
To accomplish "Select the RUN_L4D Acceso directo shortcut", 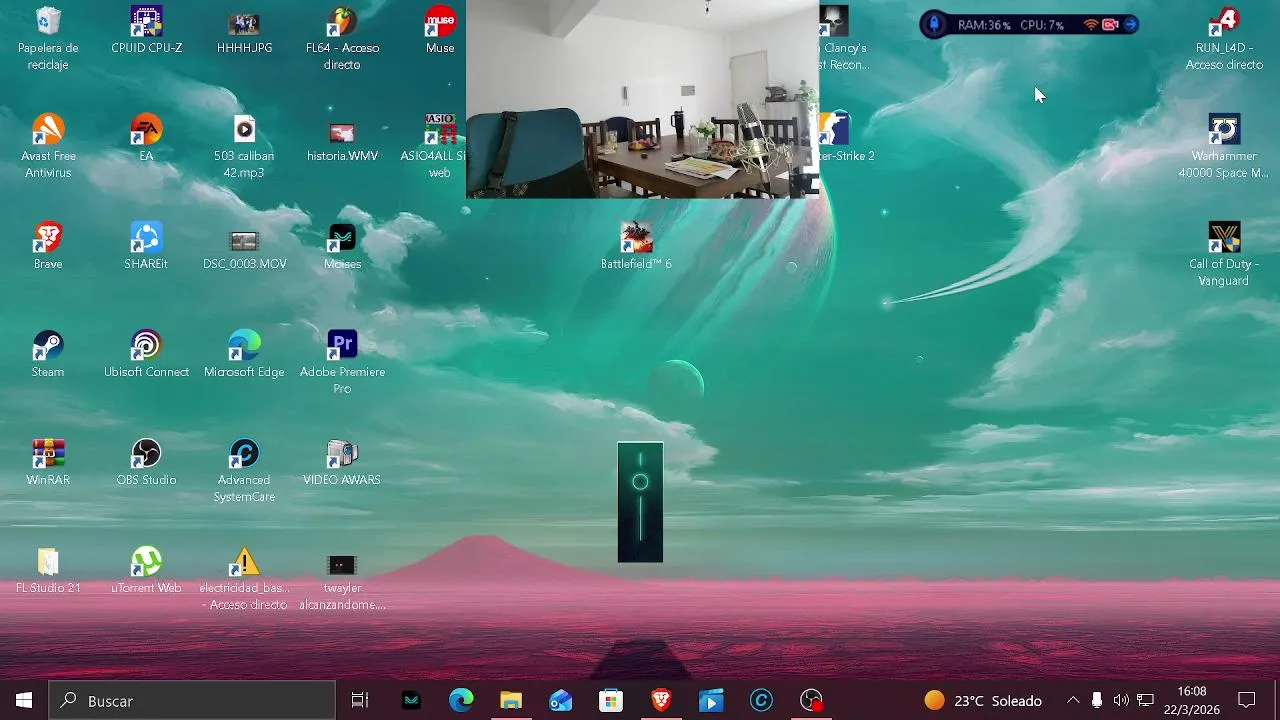I will coord(1224,37).
